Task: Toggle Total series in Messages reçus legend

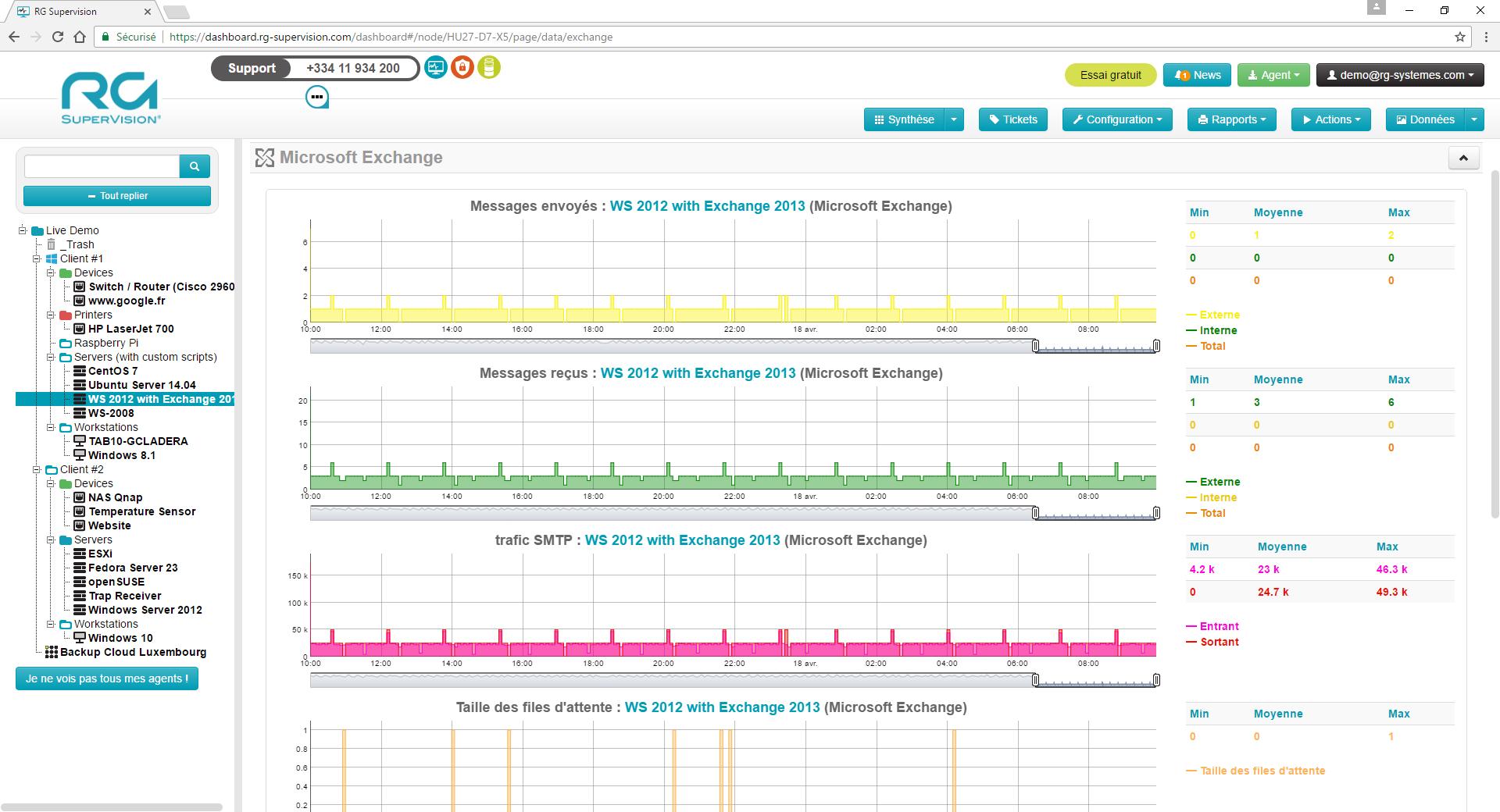Action: [x=1206, y=513]
